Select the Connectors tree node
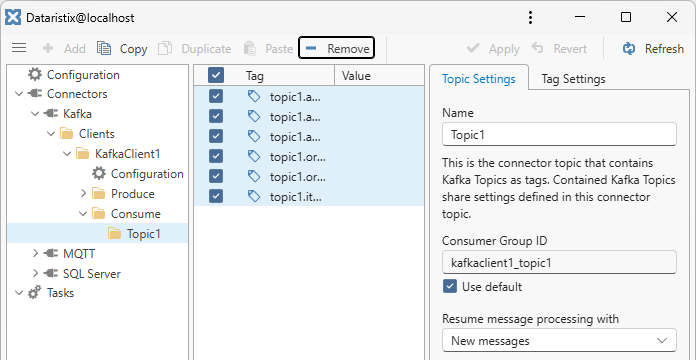Viewport: 696px width, 360px height. [67, 94]
